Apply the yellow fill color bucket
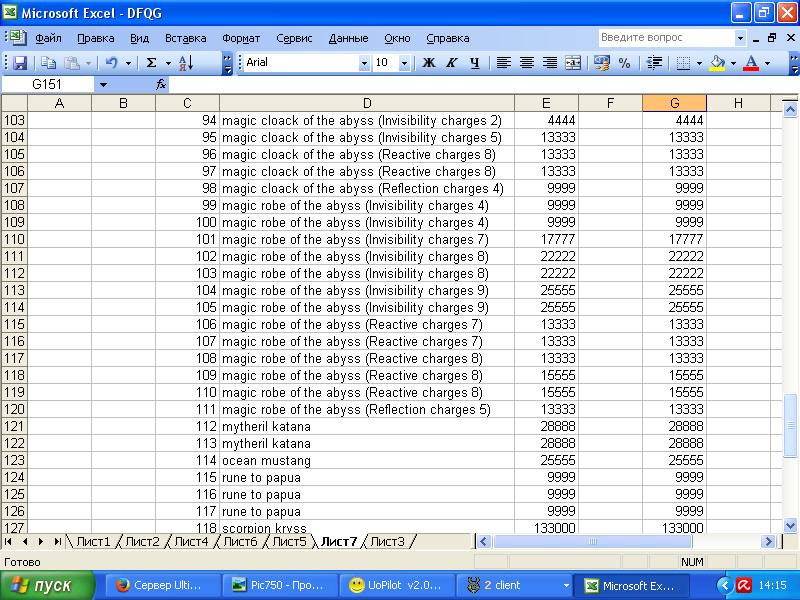The height and width of the screenshot is (600, 800). pos(717,63)
